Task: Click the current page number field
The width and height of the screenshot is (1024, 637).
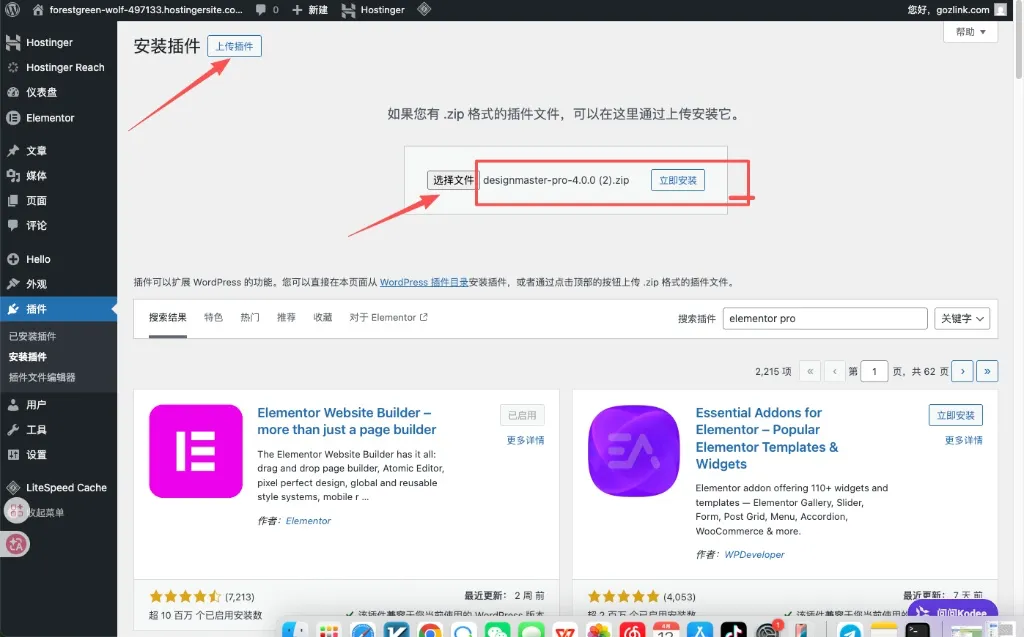Action: point(874,371)
